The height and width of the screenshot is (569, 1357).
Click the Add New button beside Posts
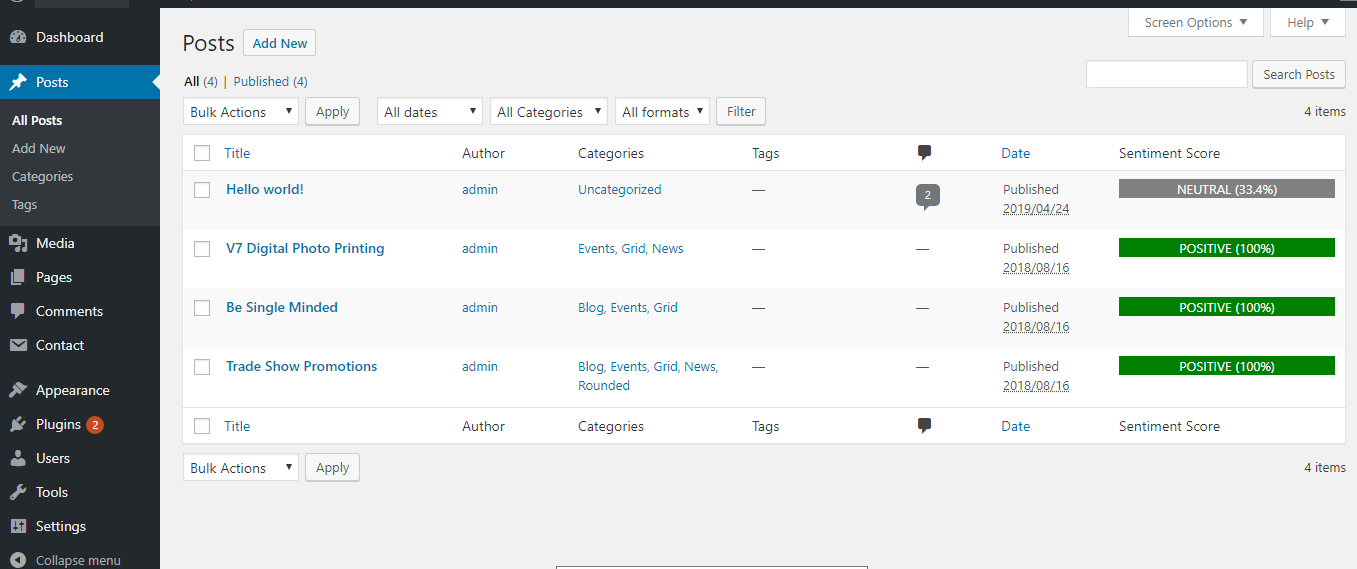tap(280, 43)
